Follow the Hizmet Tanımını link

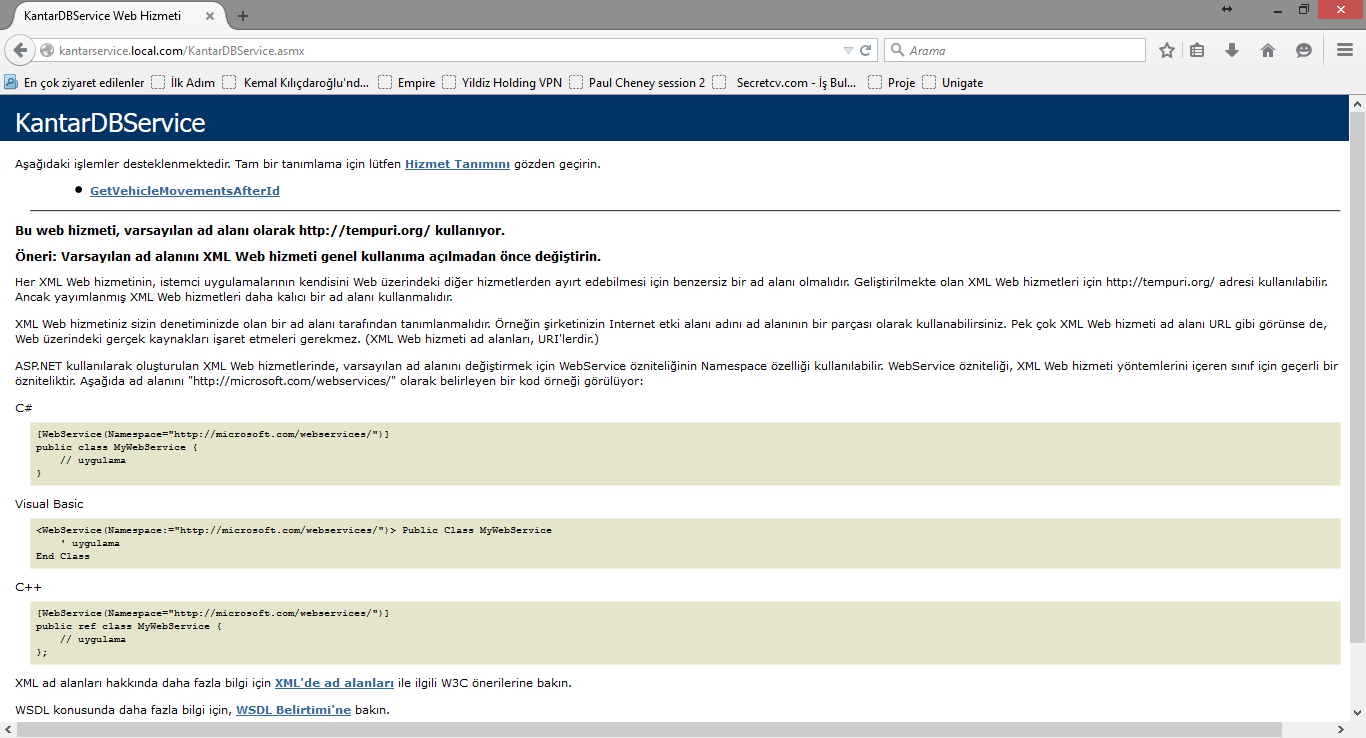pyautogui.click(x=457, y=164)
